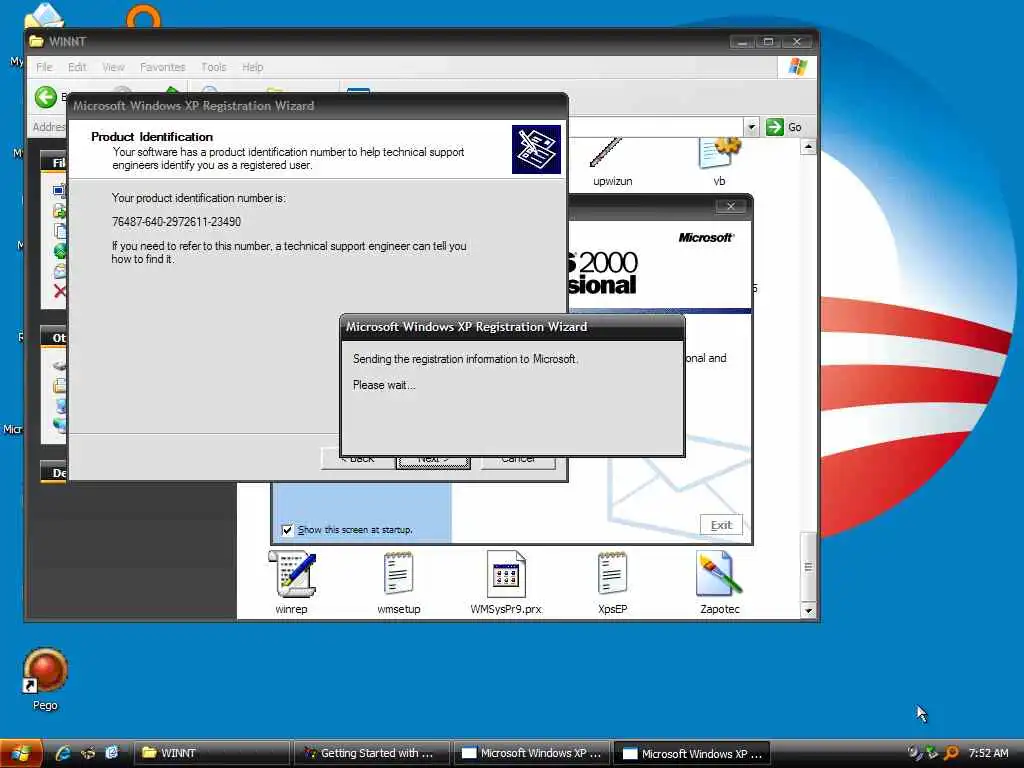This screenshot has height=768, width=1024.
Task: Open the Favorites menu in WINNT window
Action: 163,67
